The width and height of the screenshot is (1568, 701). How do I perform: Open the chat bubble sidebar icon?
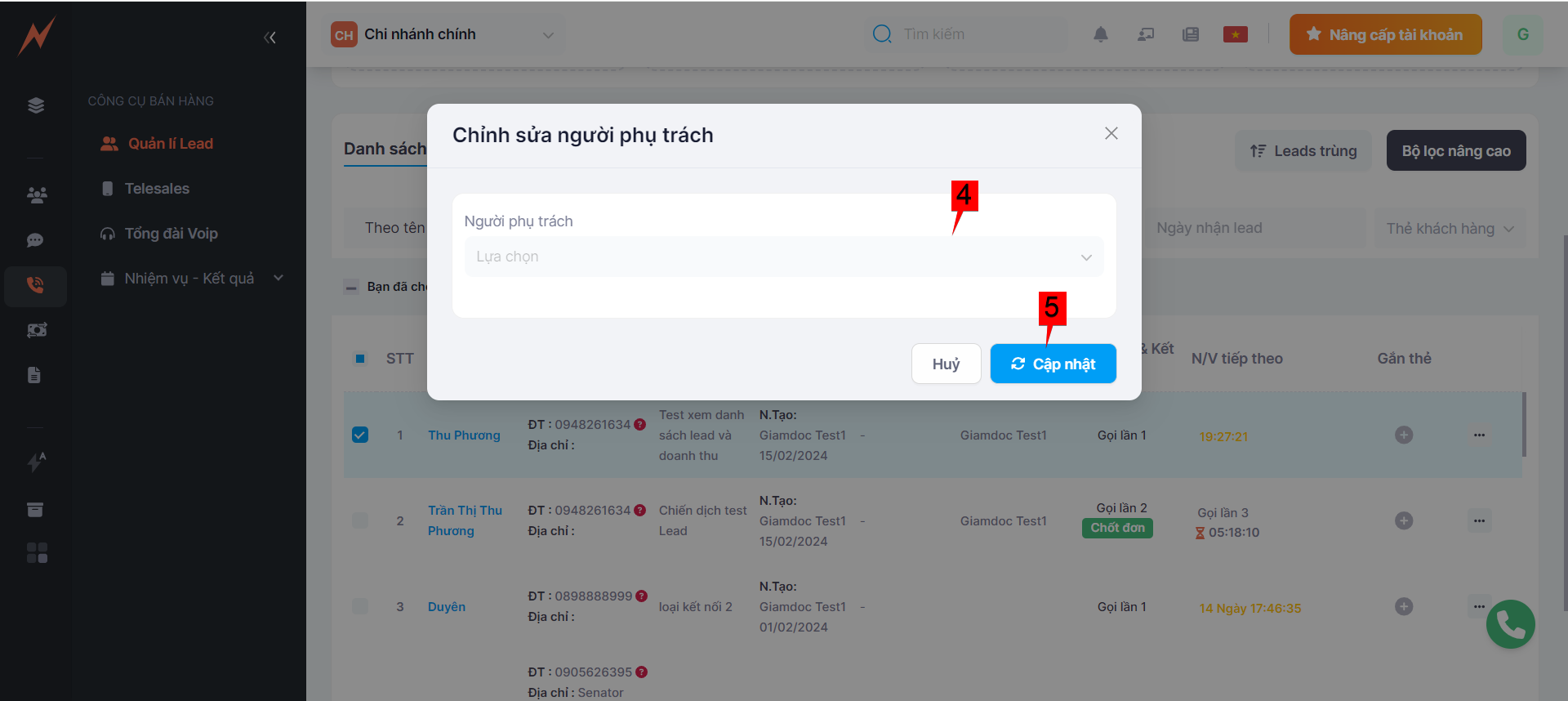pyautogui.click(x=35, y=240)
